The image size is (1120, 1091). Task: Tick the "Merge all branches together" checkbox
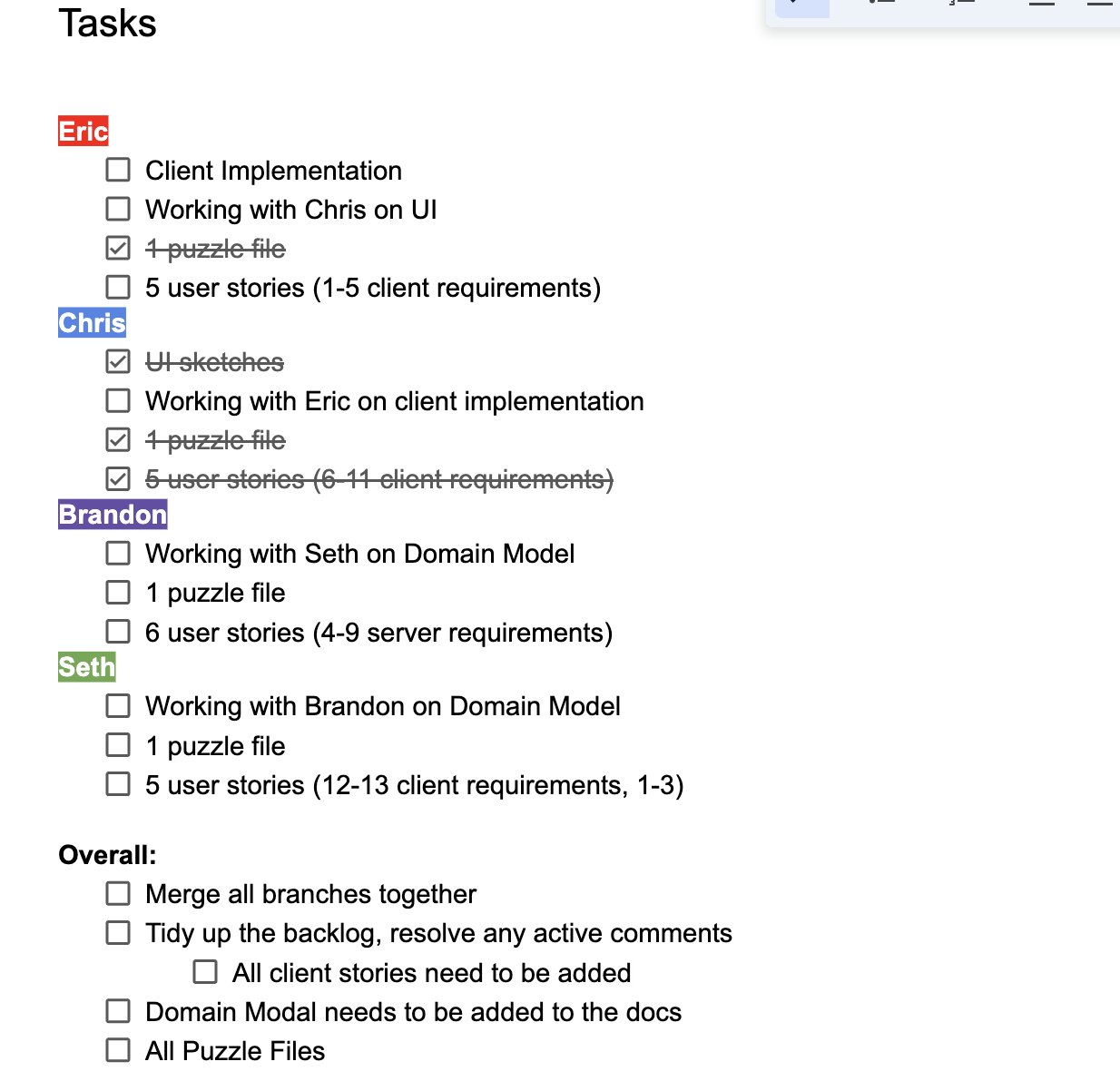pyautogui.click(x=118, y=893)
